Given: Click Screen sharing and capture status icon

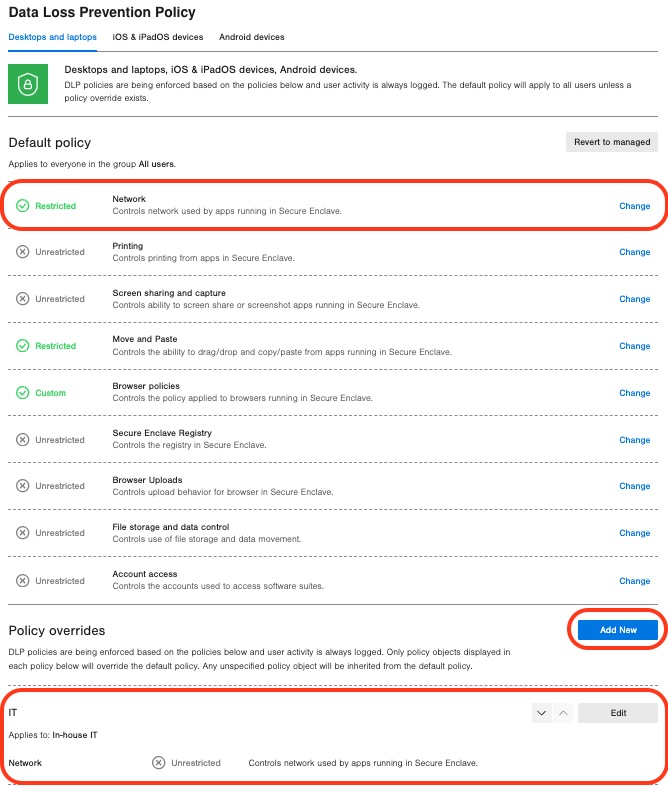Looking at the screenshot, I should click(22, 299).
